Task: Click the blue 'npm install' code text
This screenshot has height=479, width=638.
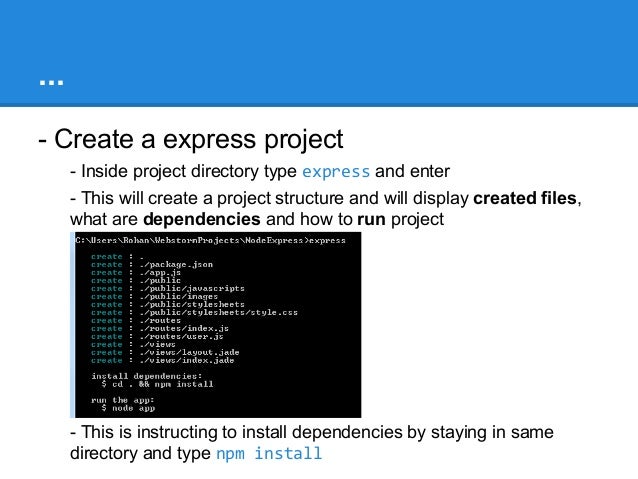Action: pyautogui.click(x=269, y=453)
